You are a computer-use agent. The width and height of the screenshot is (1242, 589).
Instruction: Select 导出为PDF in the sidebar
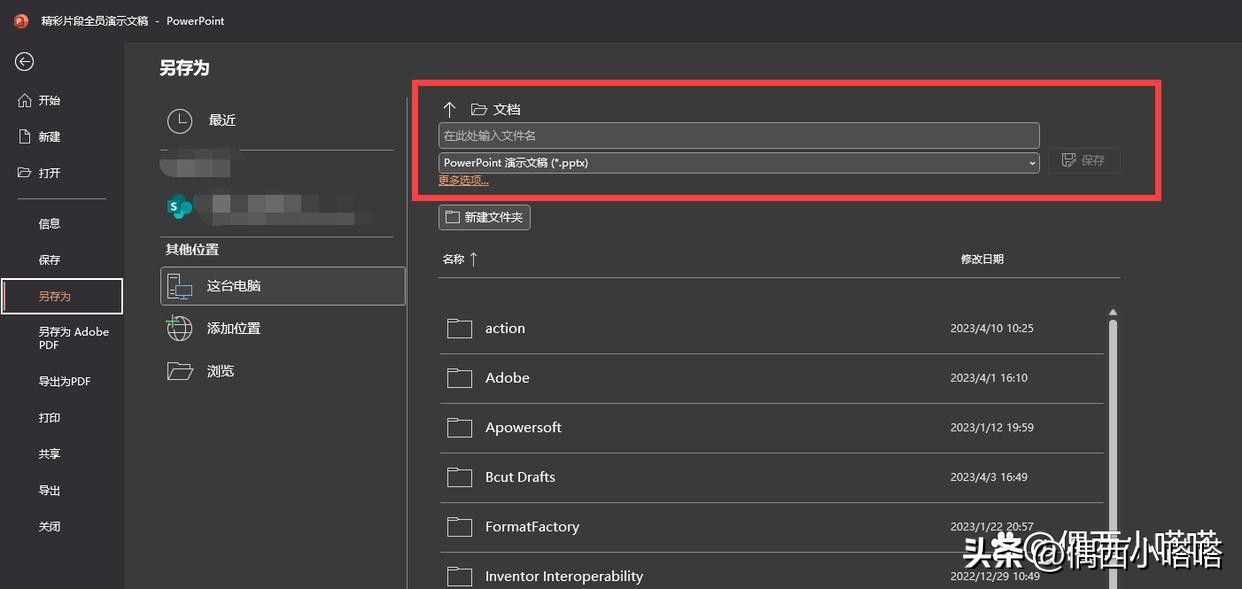65,381
